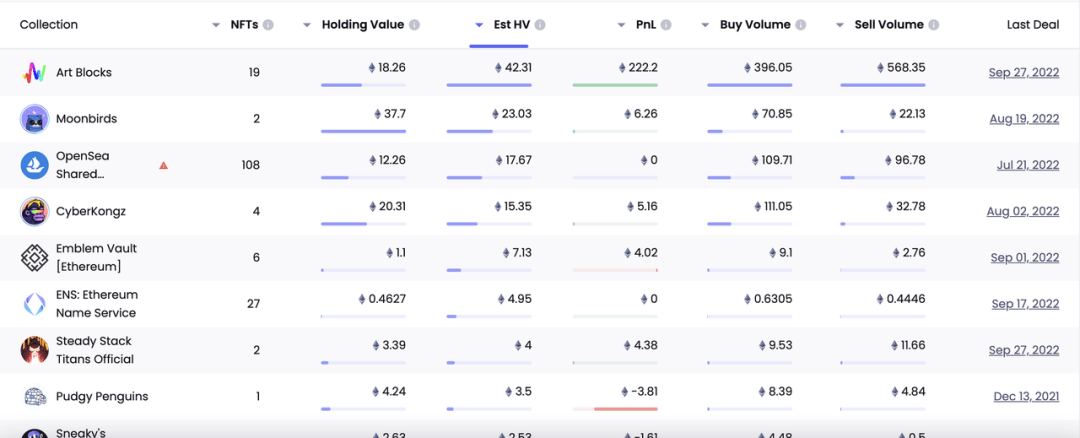Click the Art Blocks collection logo
This screenshot has height=438, width=1080.
pyautogui.click(x=34, y=72)
